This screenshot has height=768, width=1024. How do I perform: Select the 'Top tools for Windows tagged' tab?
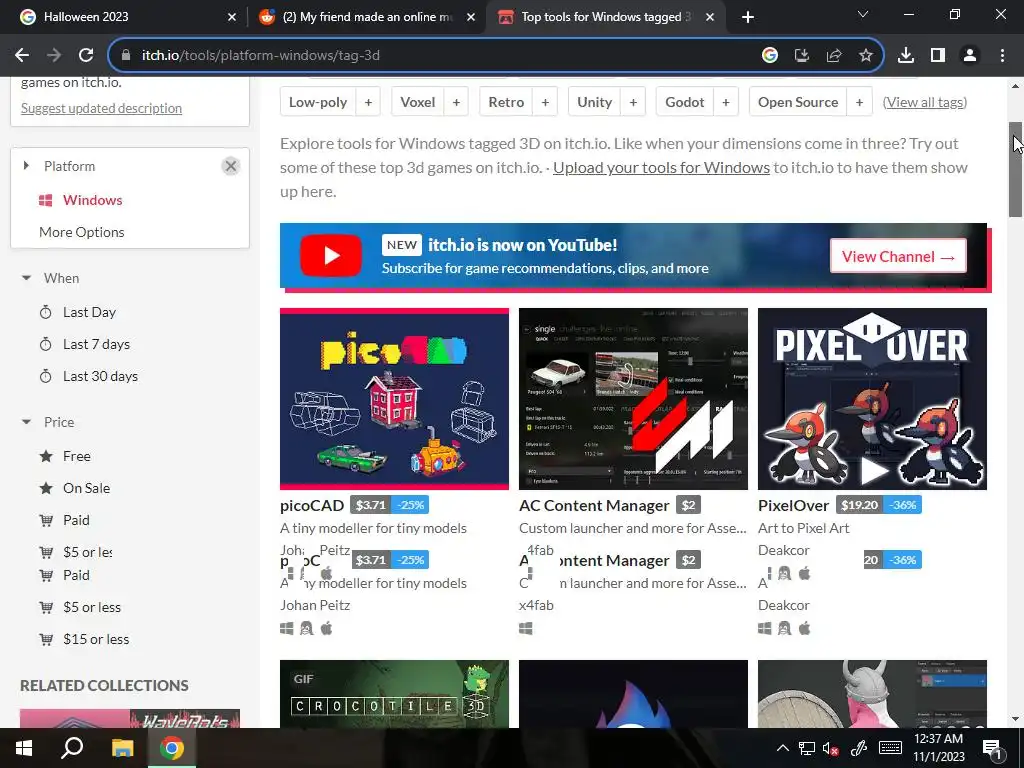pyautogui.click(x=604, y=17)
